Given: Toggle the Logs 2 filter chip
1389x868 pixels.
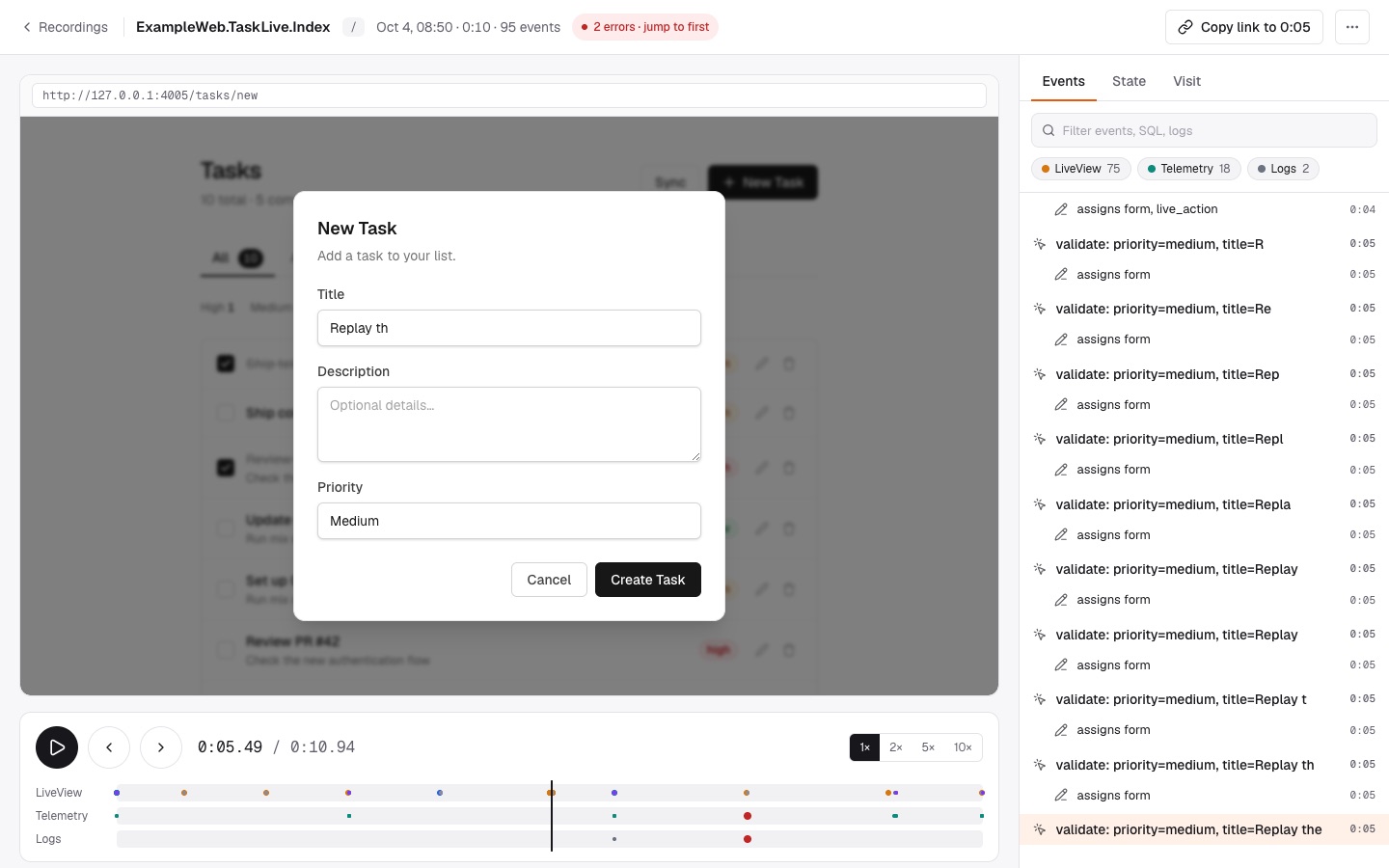Looking at the screenshot, I should click(x=1283, y=169).
